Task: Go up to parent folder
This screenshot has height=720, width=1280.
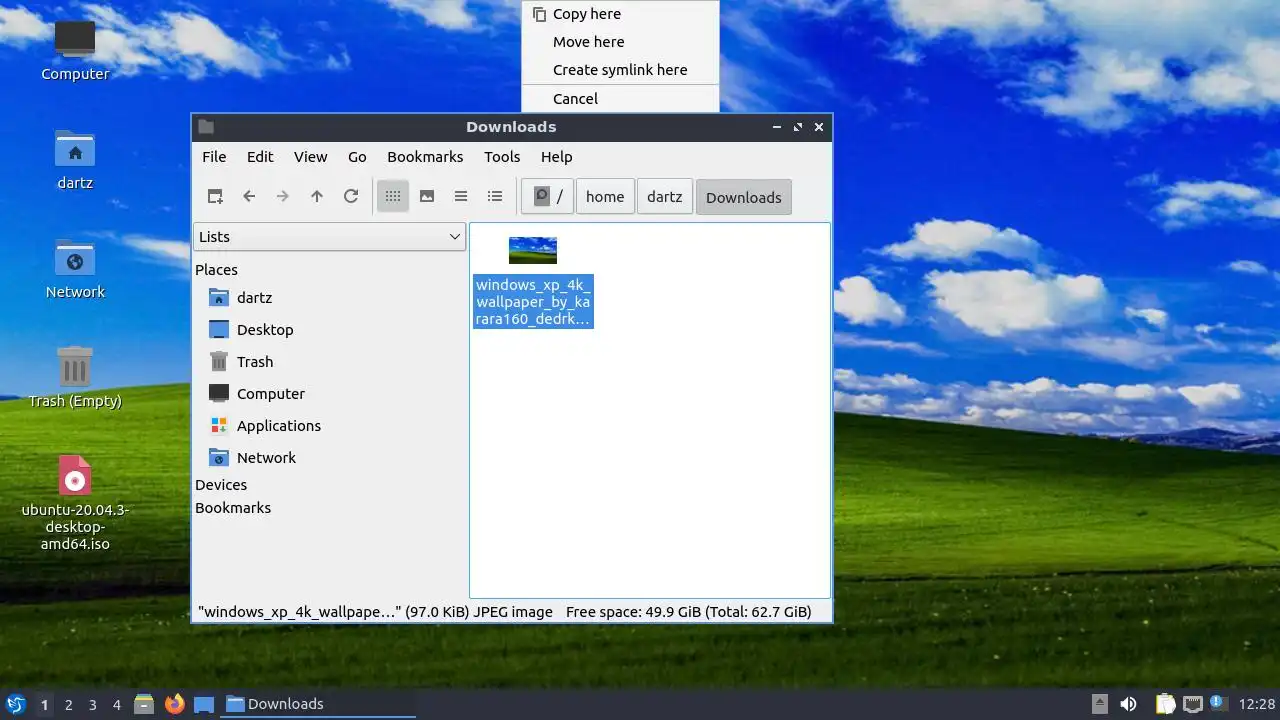Action: pyautogui.click(x=317, y=197)
